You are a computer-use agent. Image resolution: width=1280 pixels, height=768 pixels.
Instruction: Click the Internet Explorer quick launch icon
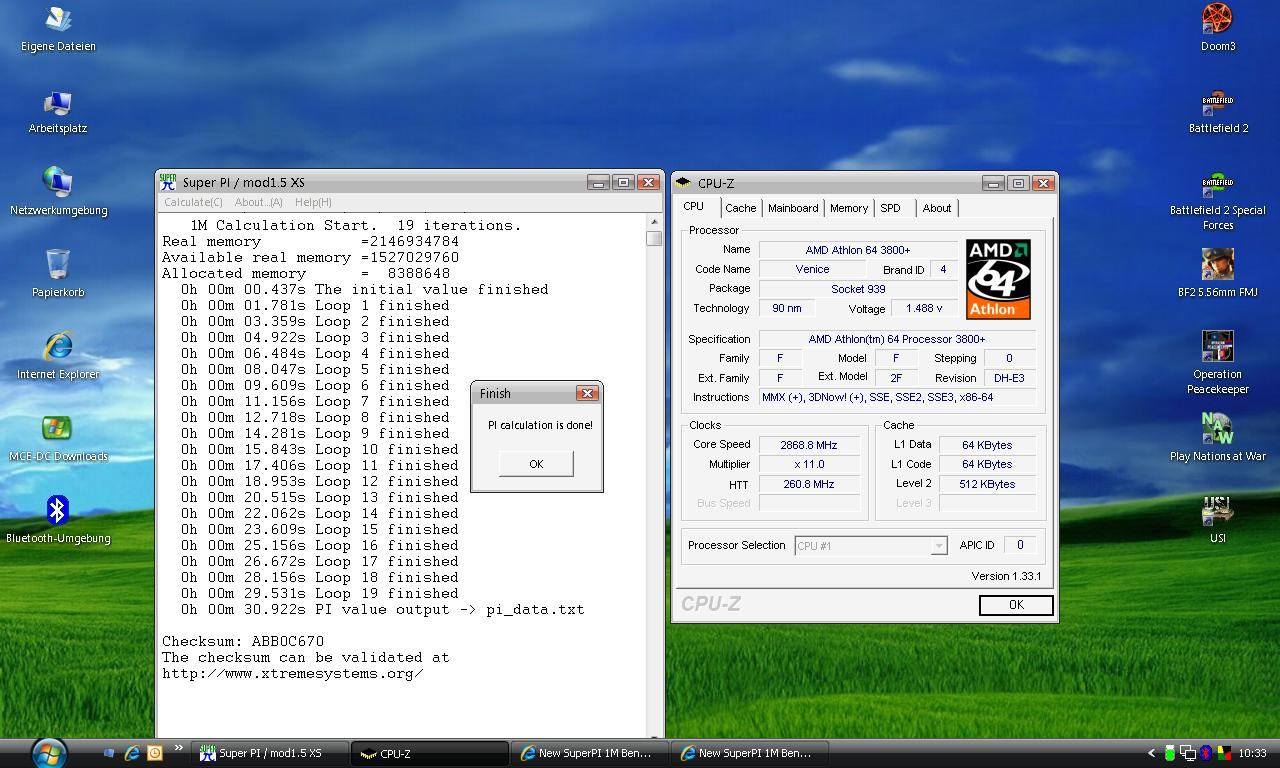[131, 753]
